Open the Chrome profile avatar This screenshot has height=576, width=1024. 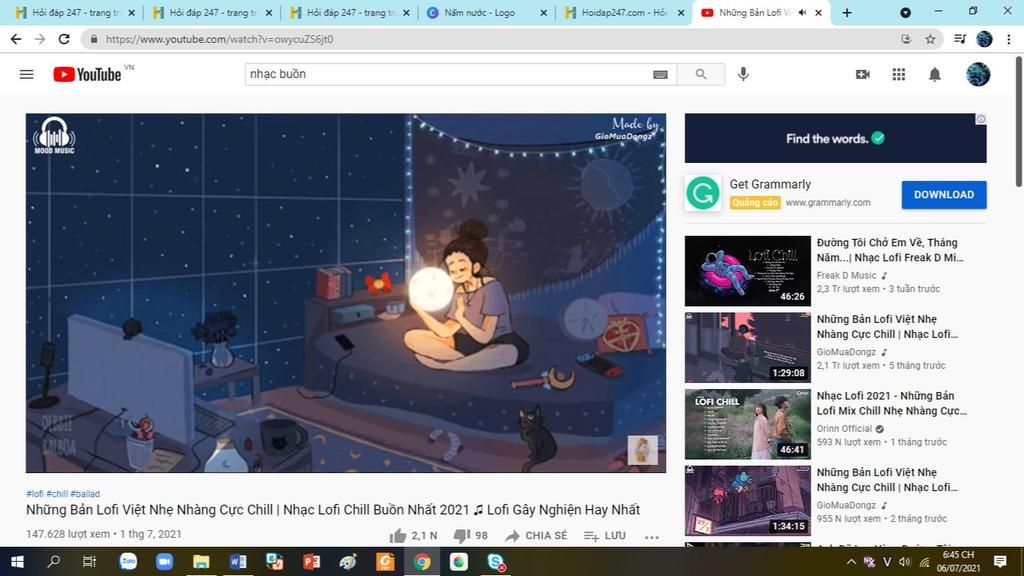click(984, 39)
